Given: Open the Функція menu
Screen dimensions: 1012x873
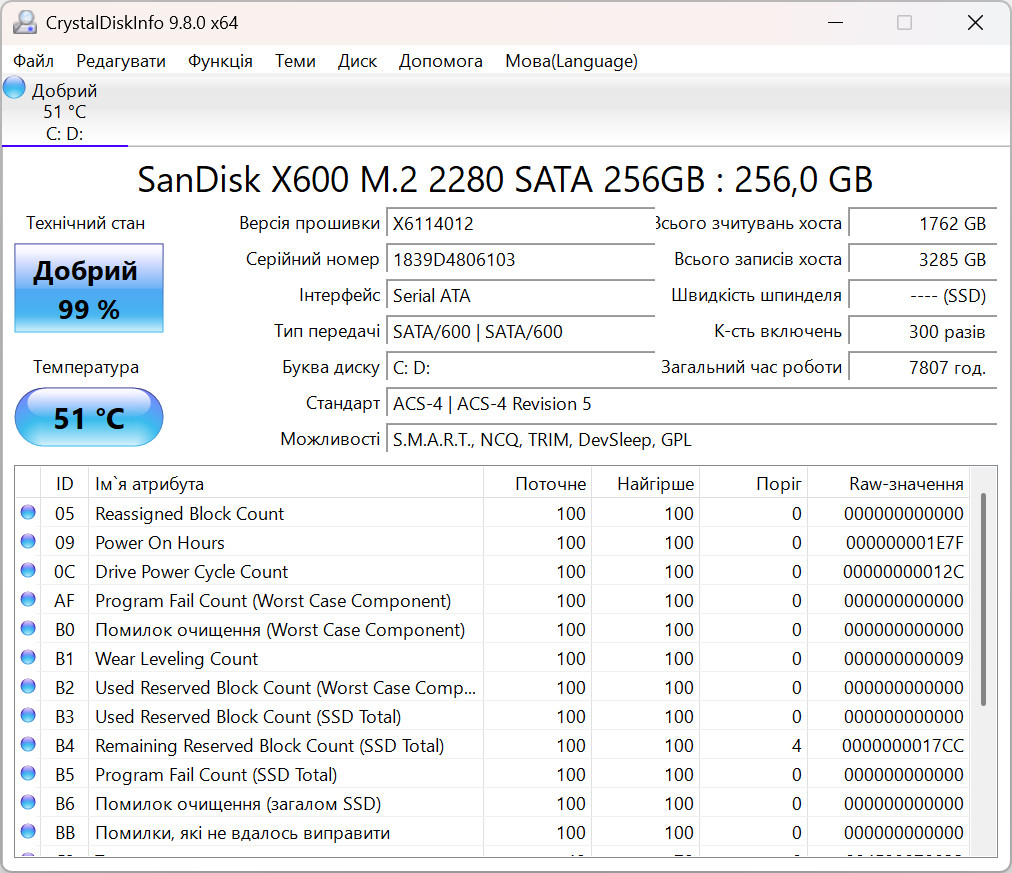Looking at the screenshot, I should pyautogui.click(x=220, y=61).
